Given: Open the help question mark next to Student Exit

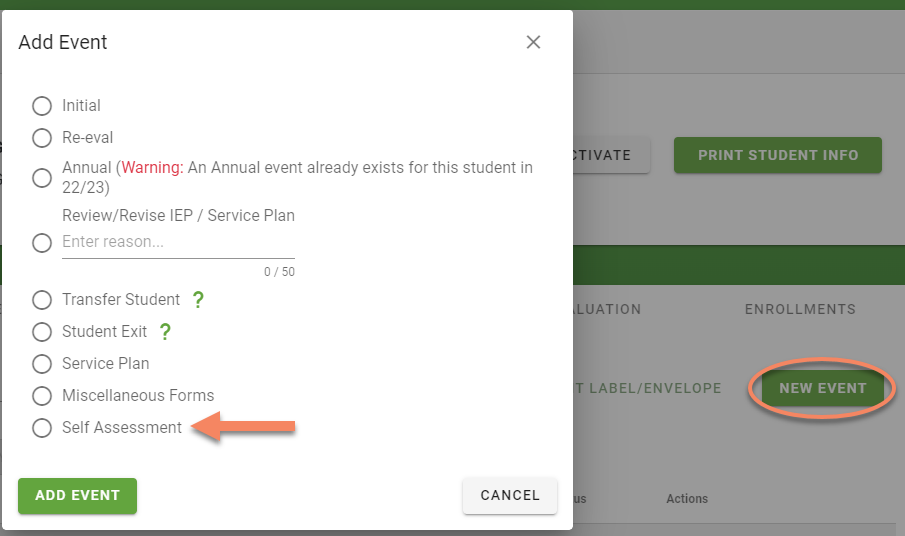Looking at the screenshot, I should 165,332.
